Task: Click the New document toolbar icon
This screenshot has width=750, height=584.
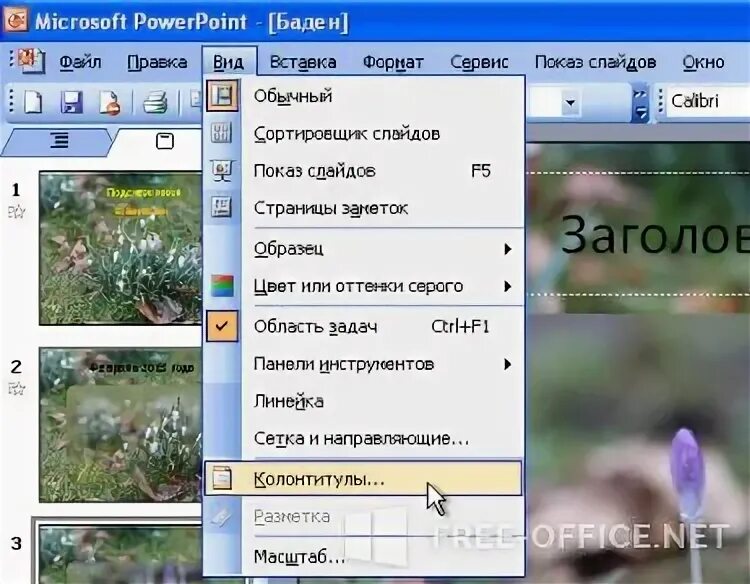Action: pyautogui.click(x=33, y=102)
